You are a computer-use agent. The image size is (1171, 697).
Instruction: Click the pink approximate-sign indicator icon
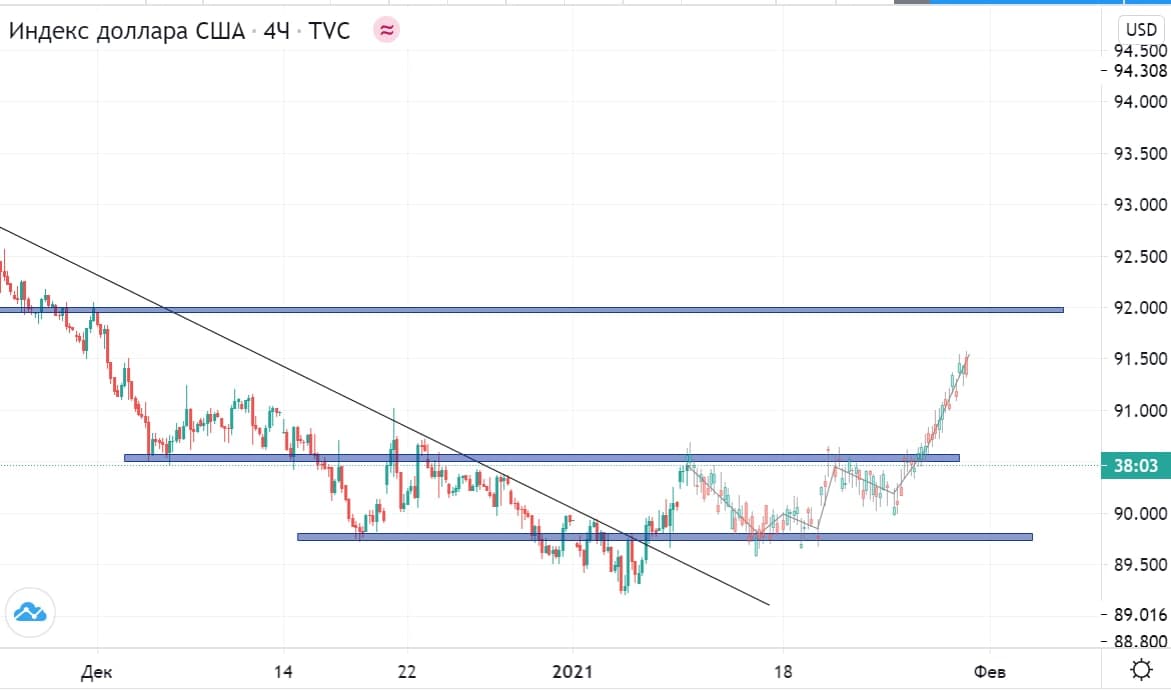click(387, 30)
